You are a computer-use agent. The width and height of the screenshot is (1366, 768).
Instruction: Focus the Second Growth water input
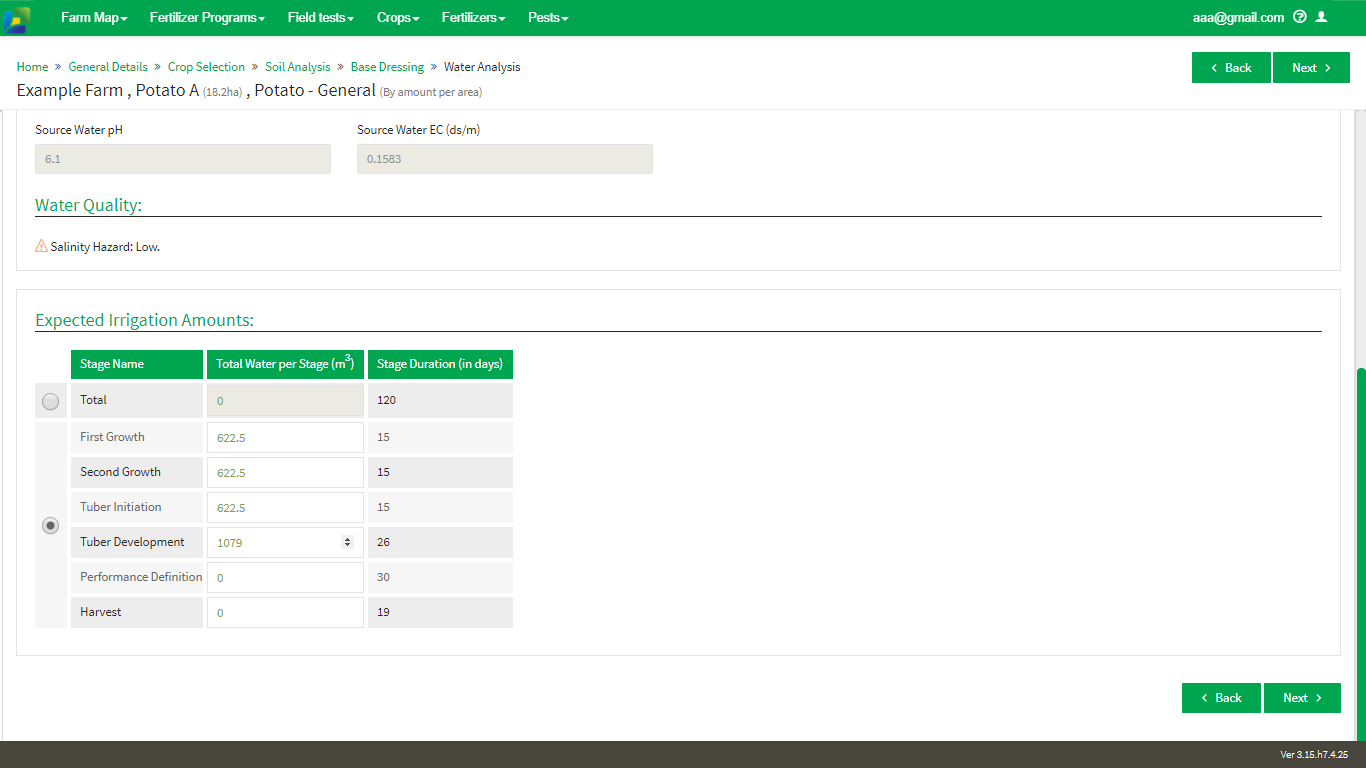285,472
